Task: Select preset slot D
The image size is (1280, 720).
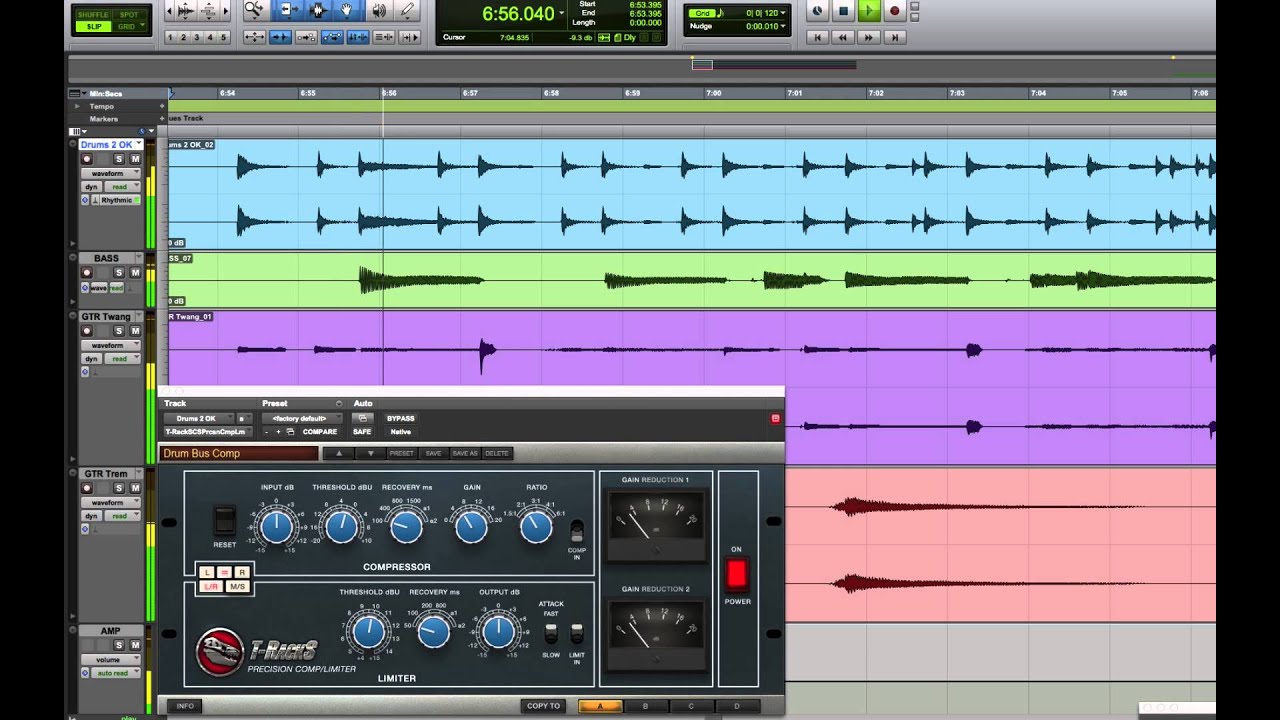Action: (x=737, y=706)
